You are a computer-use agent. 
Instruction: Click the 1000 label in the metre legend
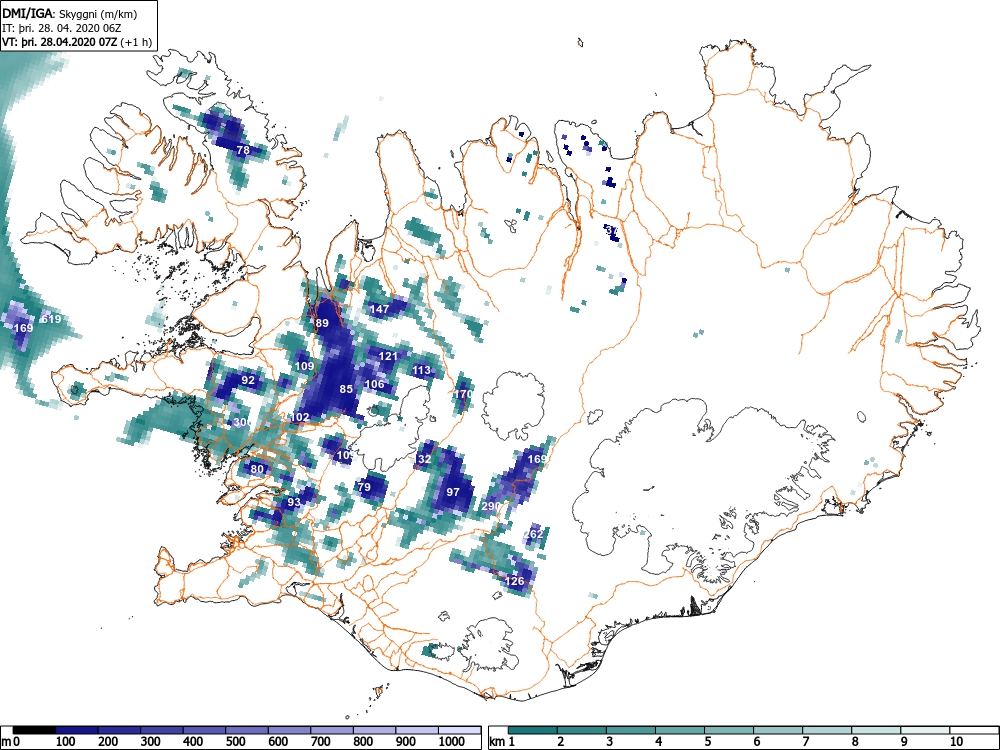[452, 742]
